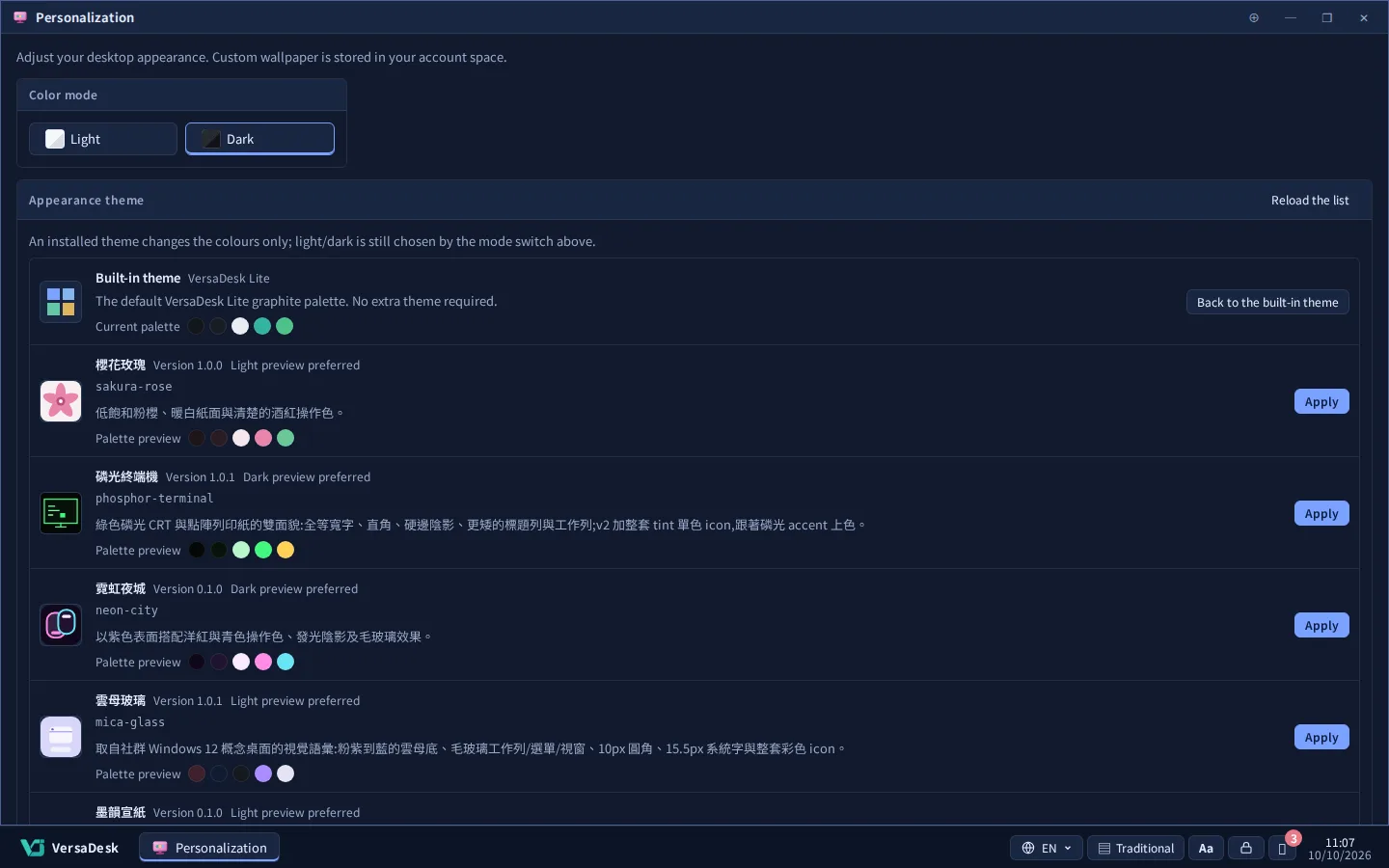The image size is (1389, 868).
Task: Click the 'neon-city' identifier text
Action: [x=126, y=610]
